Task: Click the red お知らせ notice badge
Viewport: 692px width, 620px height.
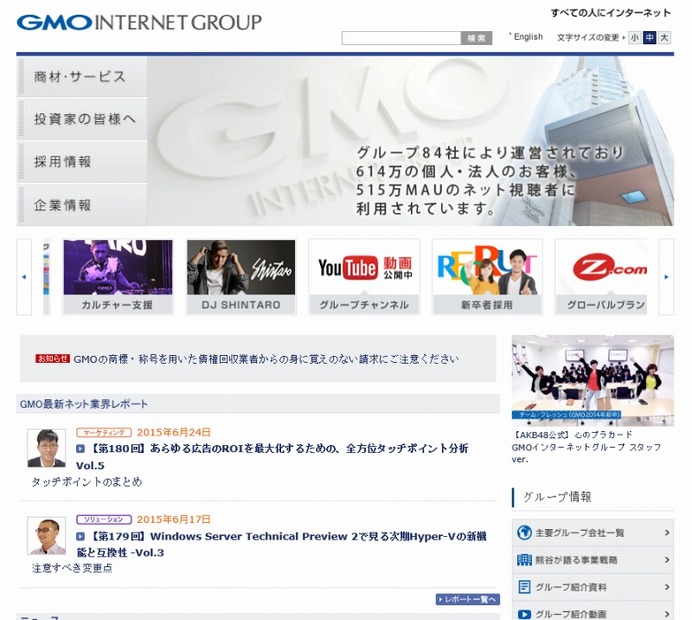Action: point(53,358)
